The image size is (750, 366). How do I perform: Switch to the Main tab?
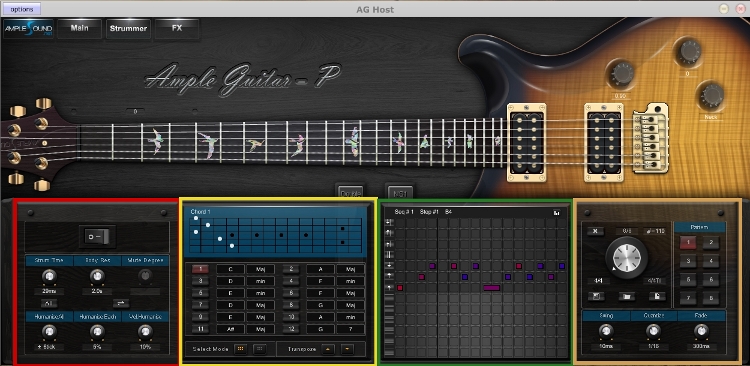tap(79, 29)
